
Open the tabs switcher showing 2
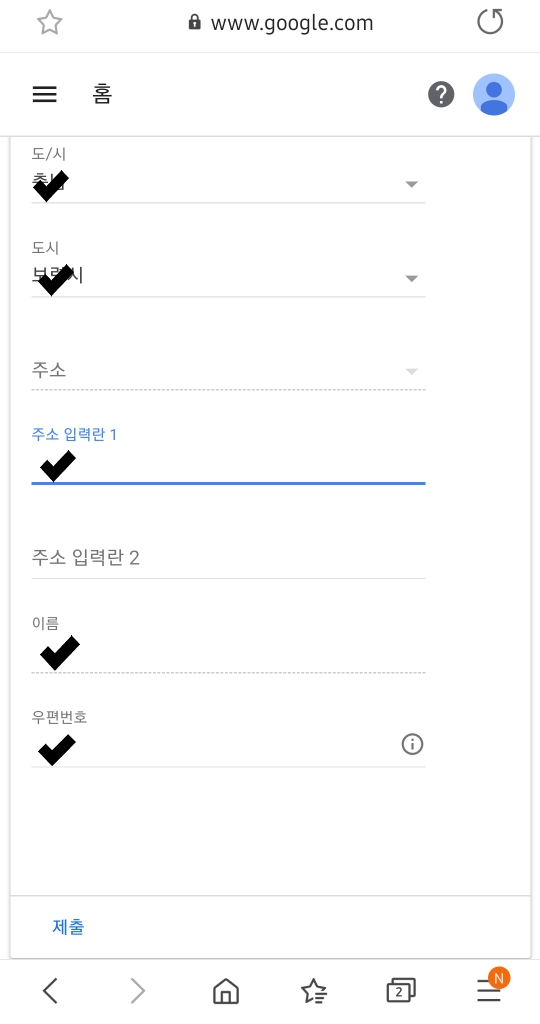[x=400, y=991]
